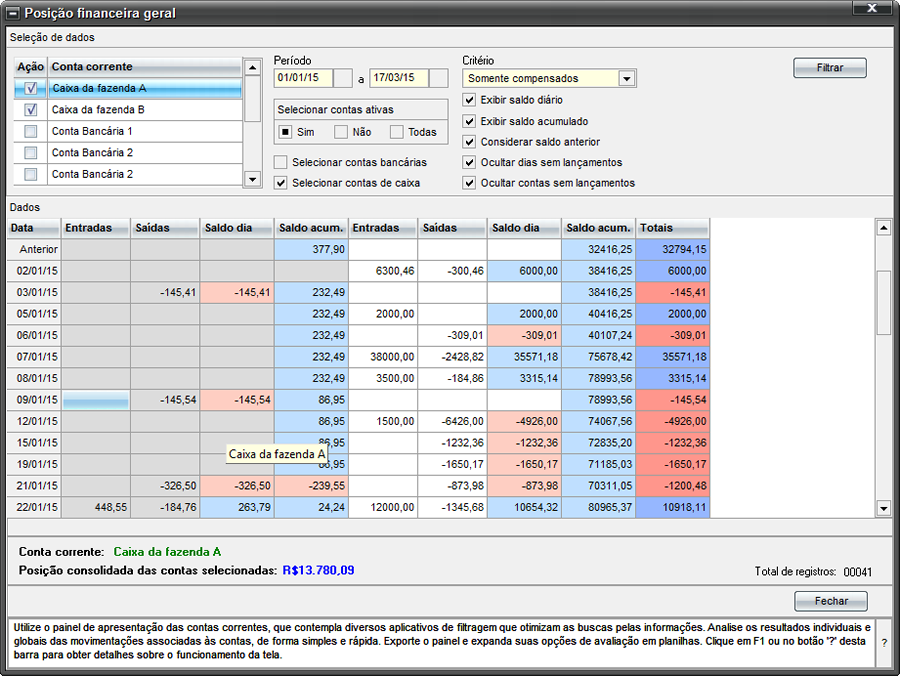Image resolution: width=900 pixels, height=676 pixels.
Task: Toggle Exibir saldo diário
Action: click(469, 100)
